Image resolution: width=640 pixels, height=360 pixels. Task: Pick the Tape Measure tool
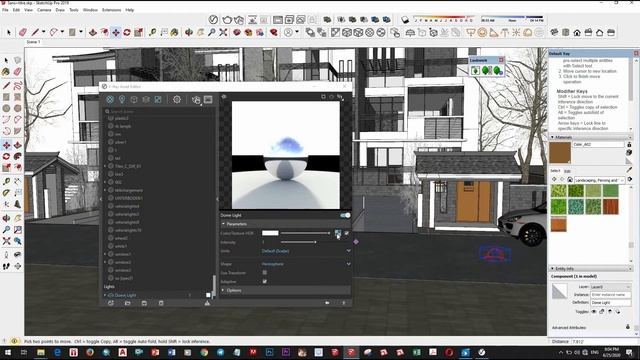(153, 32)
